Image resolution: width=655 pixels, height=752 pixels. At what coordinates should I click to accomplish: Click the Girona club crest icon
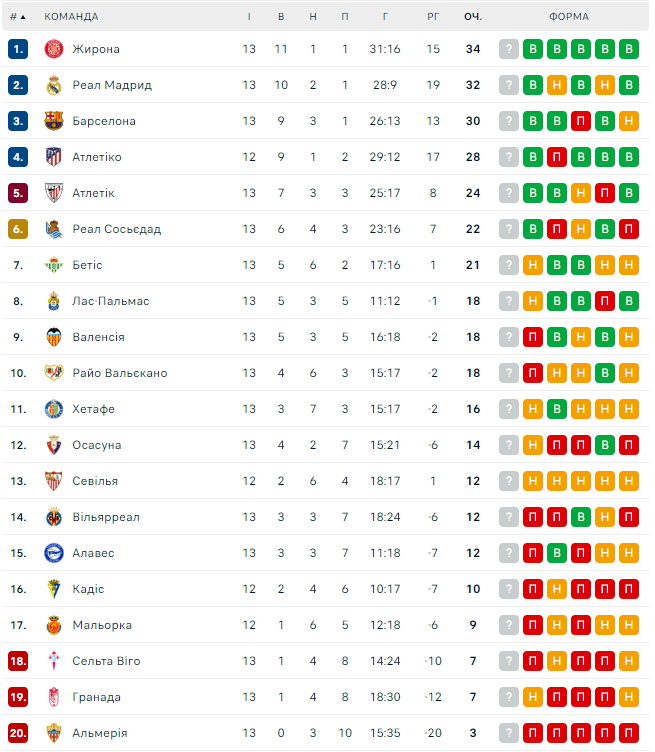pos(54,49)
